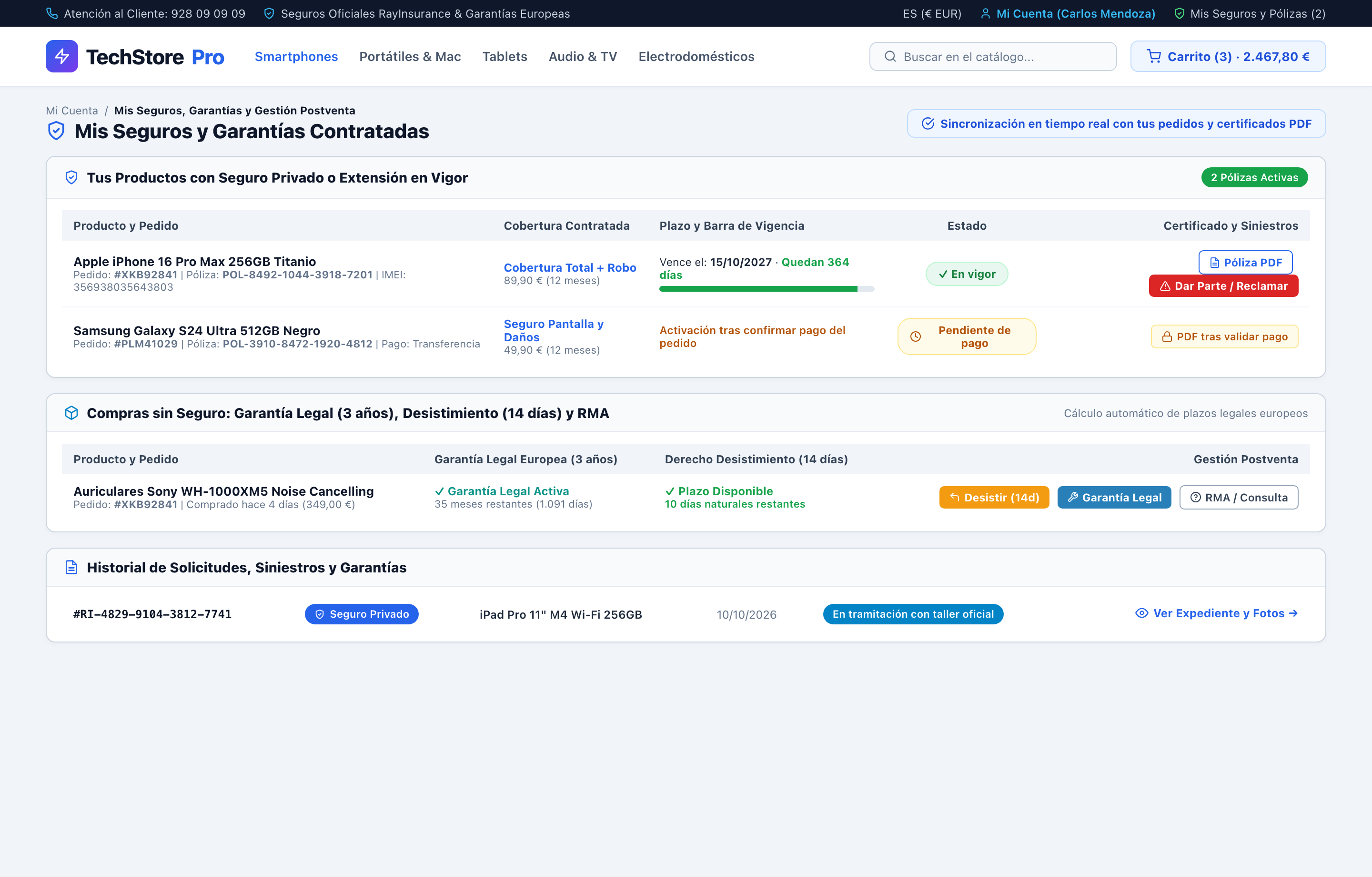Open the Carrito (3) button
Image resolution: width=1372 pixels, height=877 pixels.
coord(1228,56)
